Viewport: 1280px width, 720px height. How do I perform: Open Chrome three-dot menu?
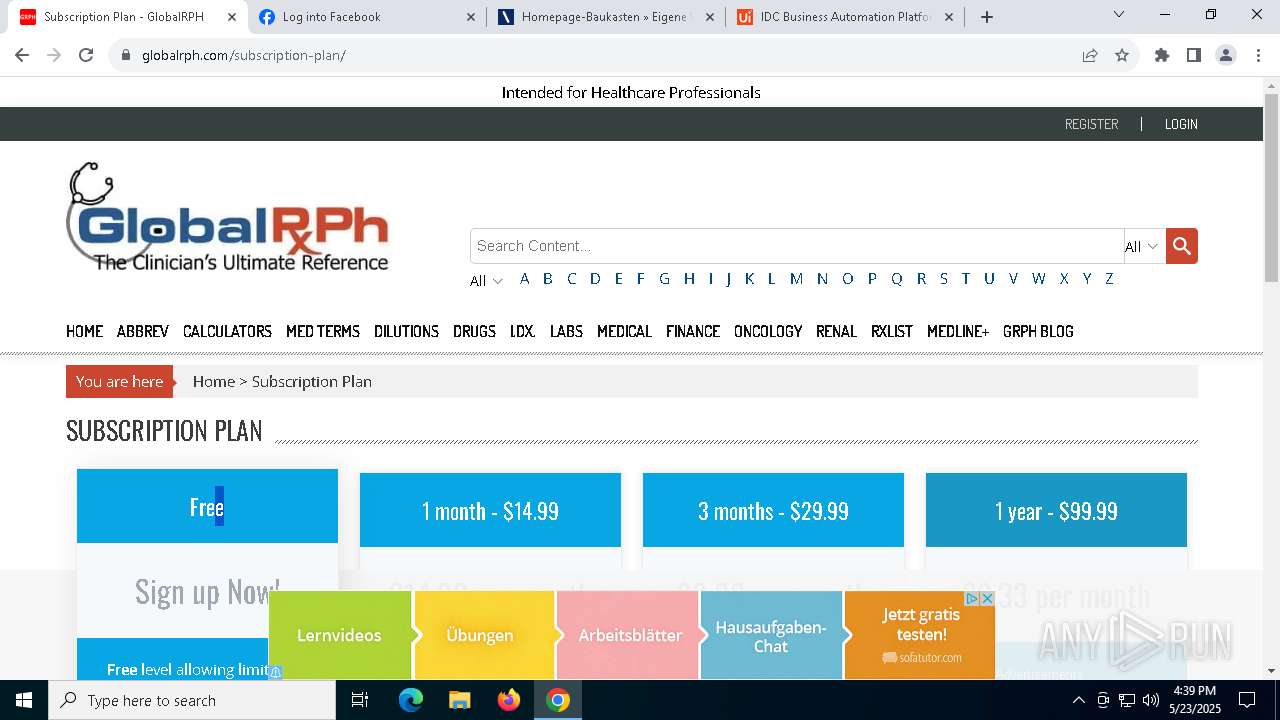tap(1257, 55)
